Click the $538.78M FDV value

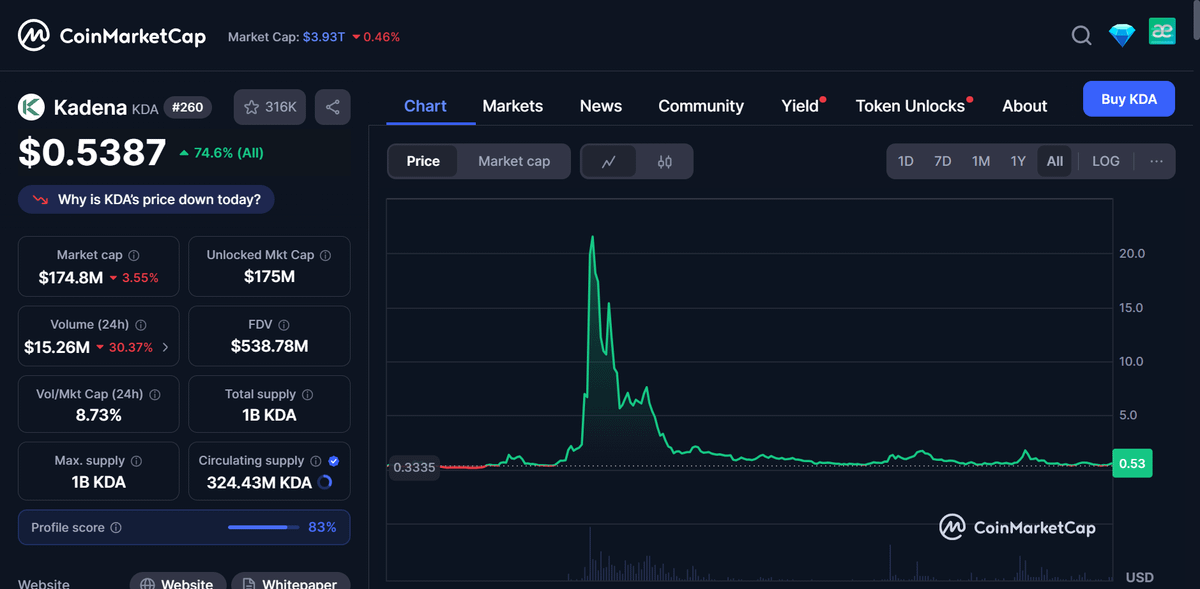tap(269, 346)
